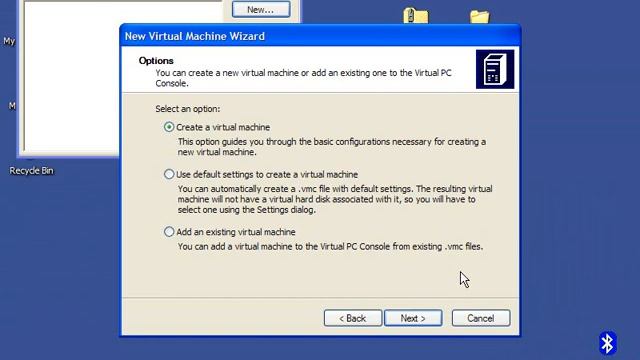The image size is (640, 360).
Task: Click the Recycle Bin desktop label
Action: tap(31, 171)
